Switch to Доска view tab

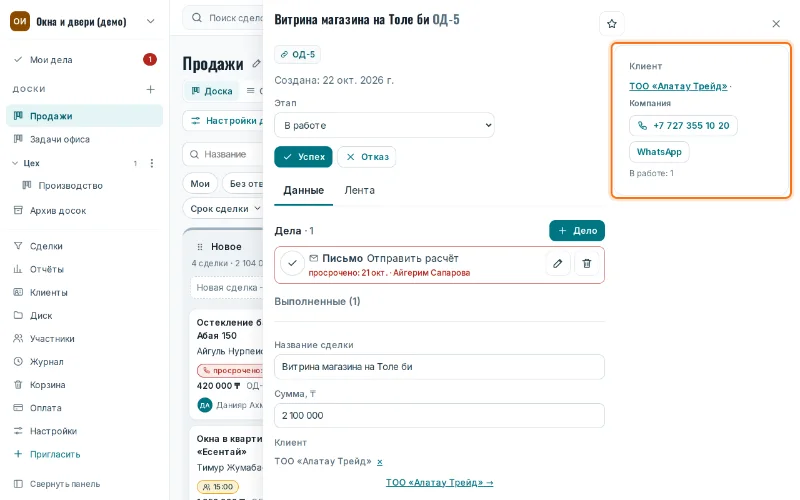(211, 91)
